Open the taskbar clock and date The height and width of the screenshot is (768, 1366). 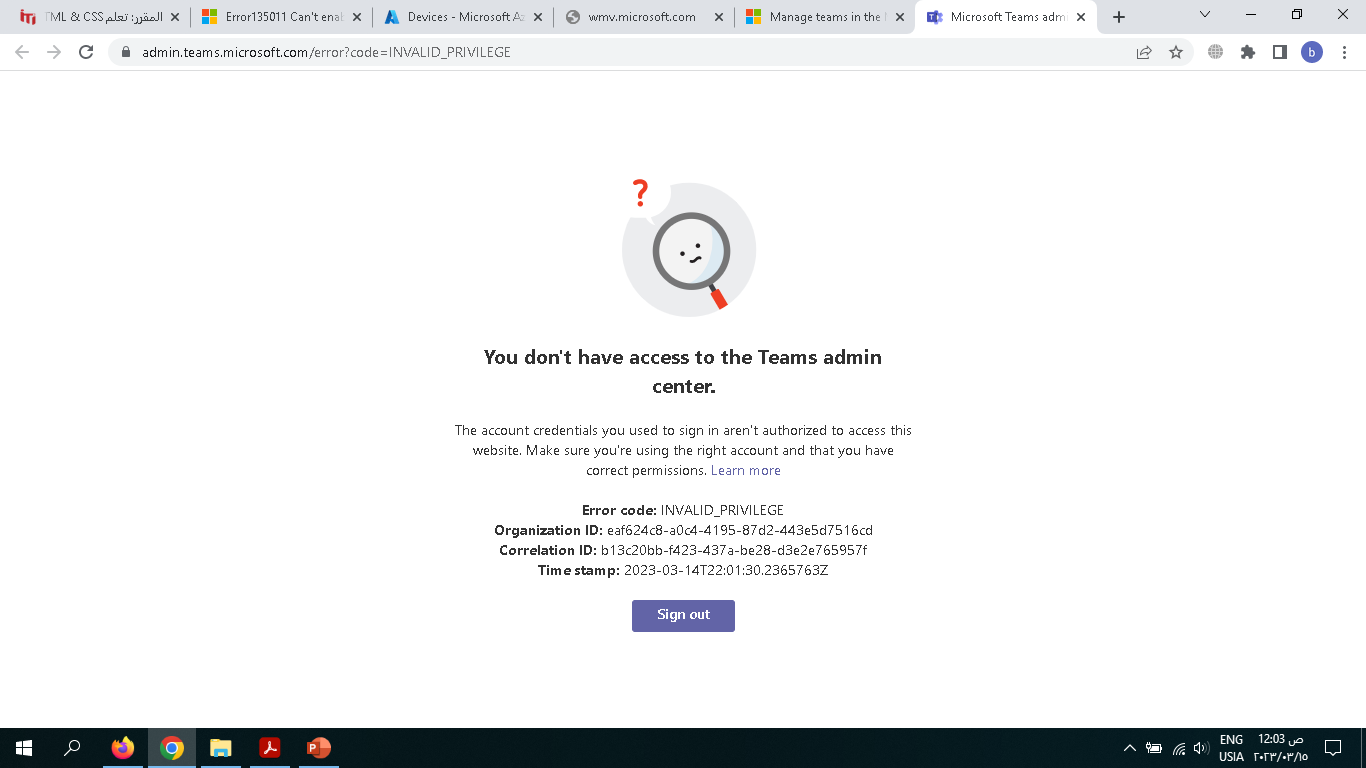click(1280, 748)
